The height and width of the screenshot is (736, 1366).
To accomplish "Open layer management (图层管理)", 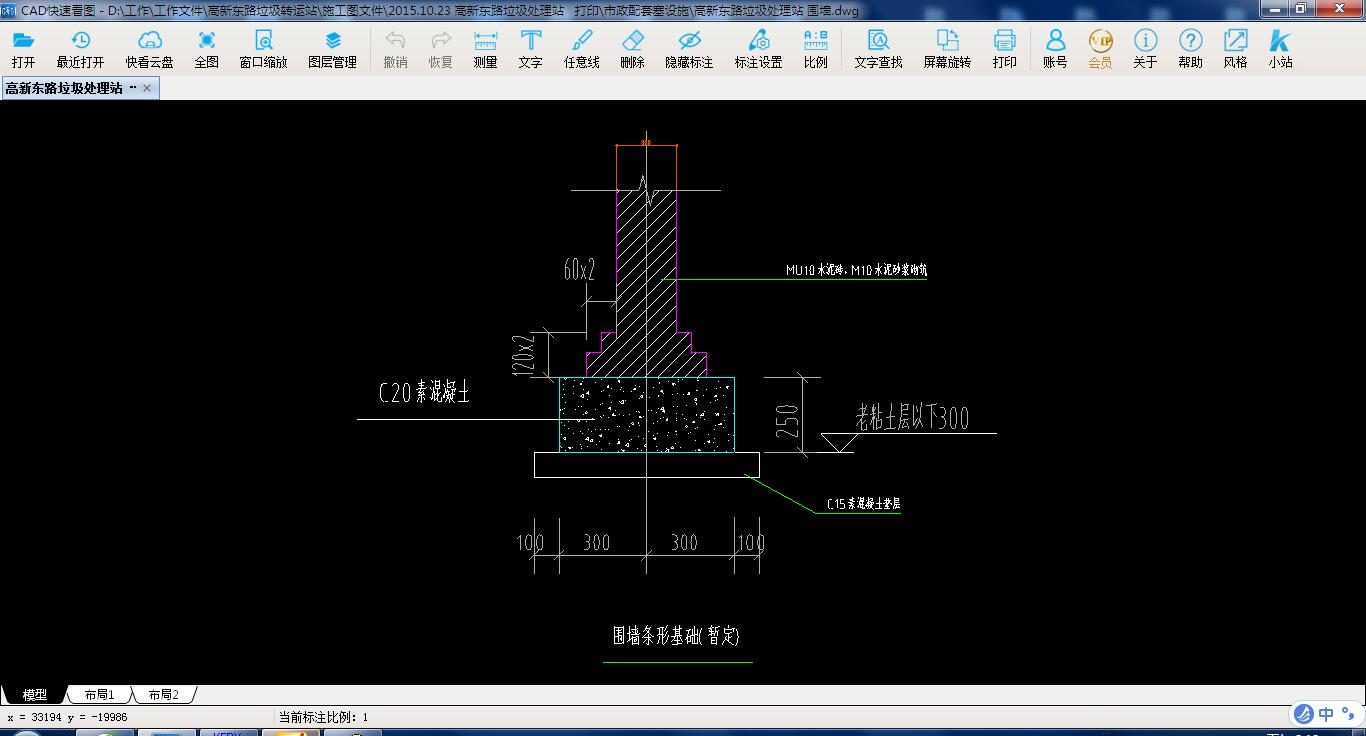I will click(333, 48).
